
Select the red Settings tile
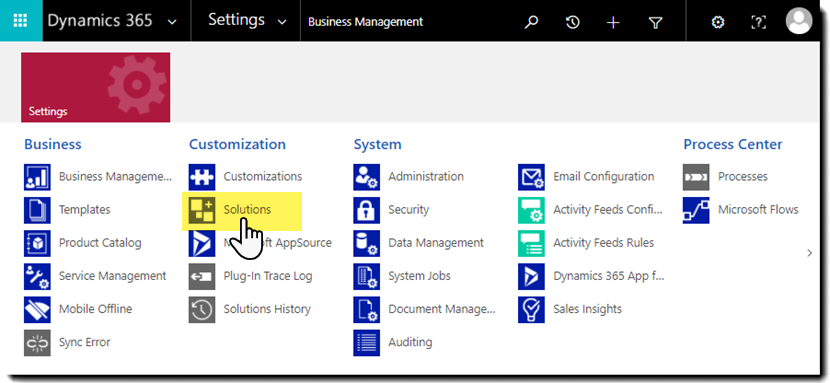(96, 87)
